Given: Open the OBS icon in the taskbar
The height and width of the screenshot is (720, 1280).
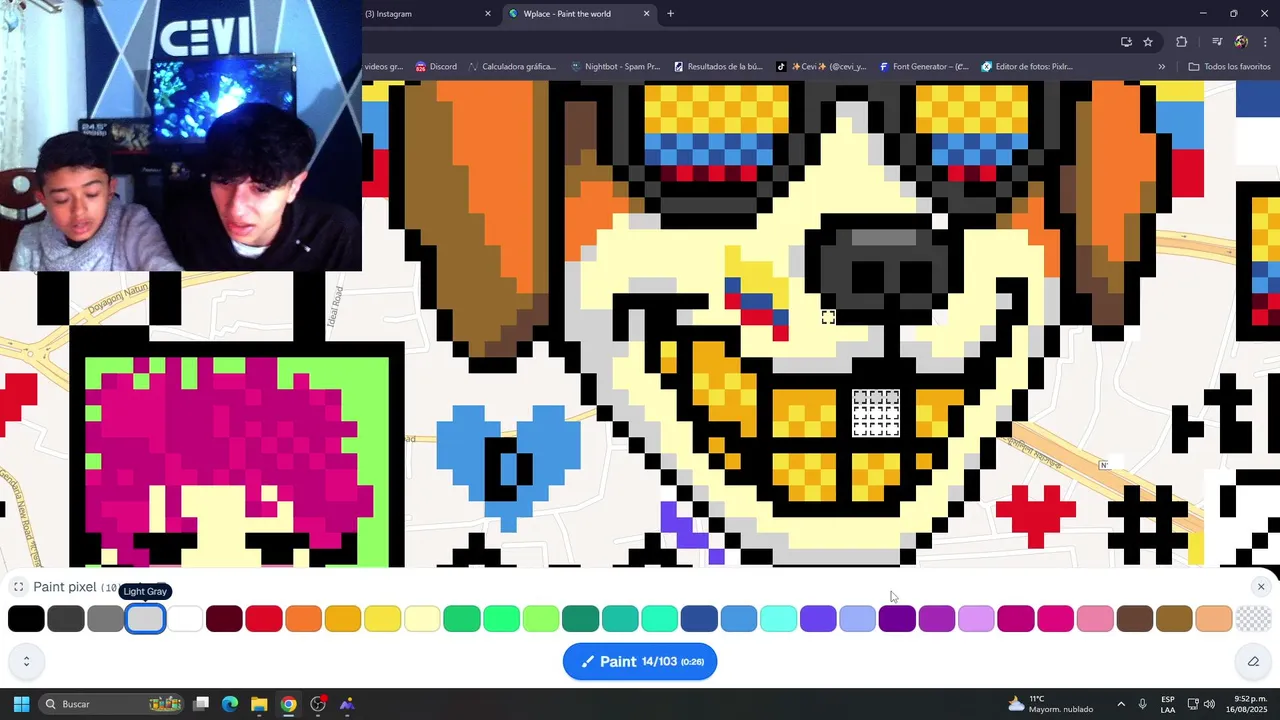Looking at the screenshot, I should point(318,704).
